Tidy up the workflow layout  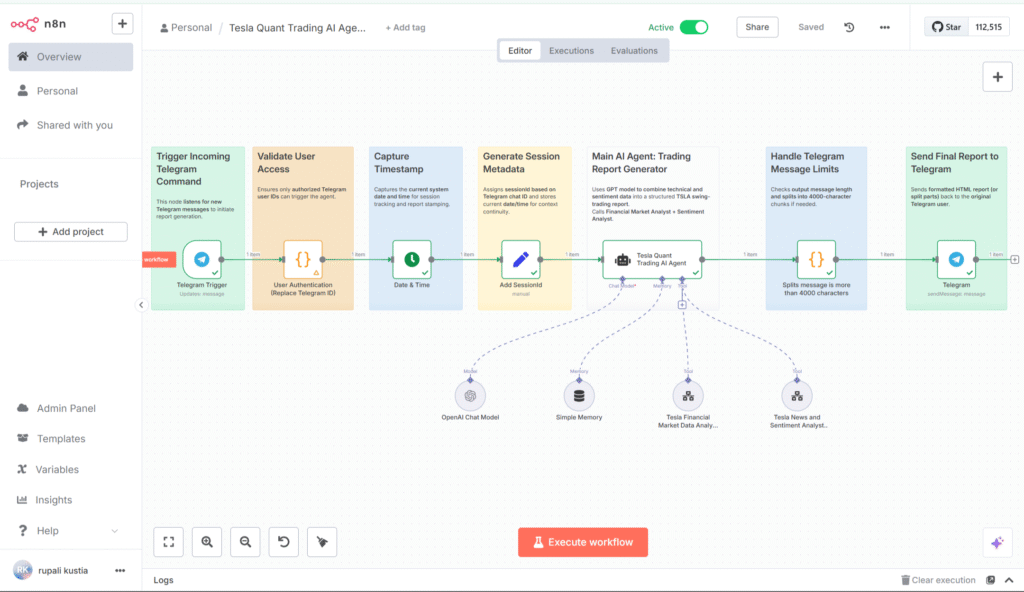pos(322,542)
